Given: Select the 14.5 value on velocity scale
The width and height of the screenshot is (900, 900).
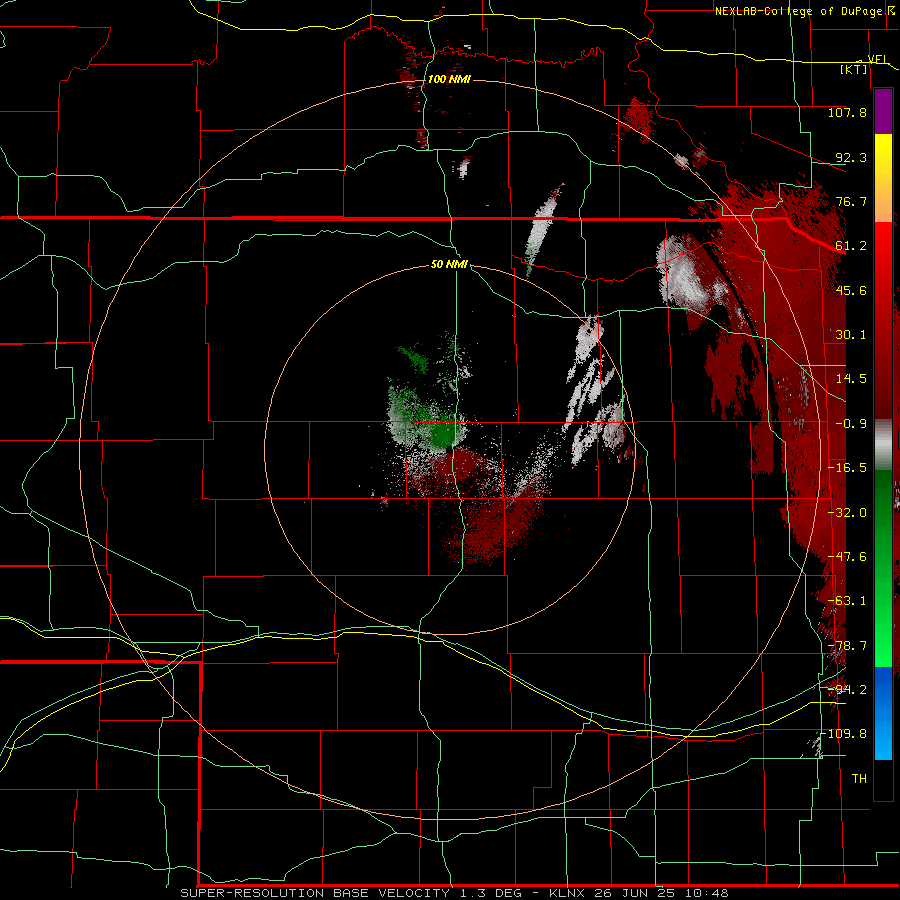Looking at the screenshot, I should click(851, 379).
